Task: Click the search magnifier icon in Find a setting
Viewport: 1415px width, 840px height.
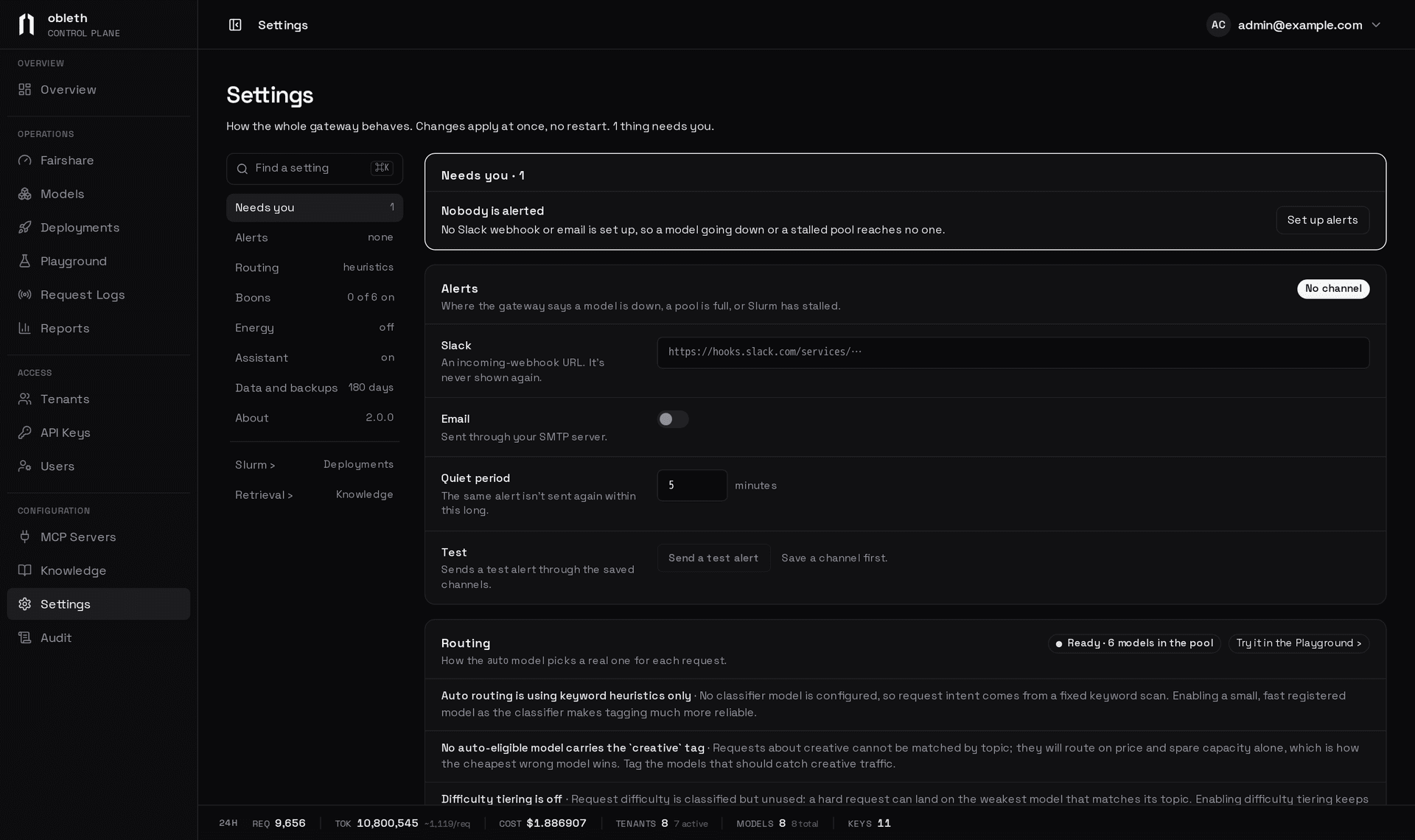Action: (x=242, y=169)
